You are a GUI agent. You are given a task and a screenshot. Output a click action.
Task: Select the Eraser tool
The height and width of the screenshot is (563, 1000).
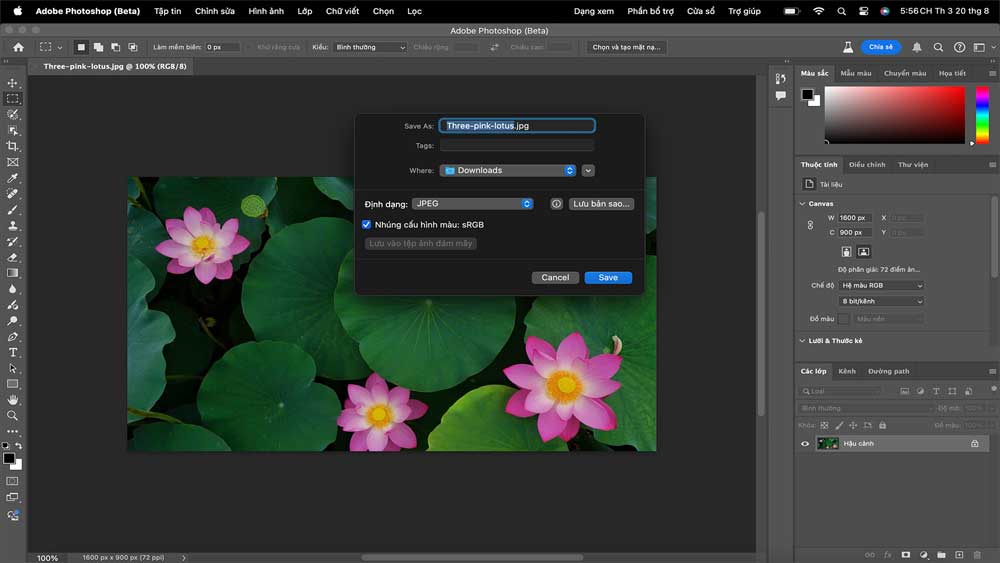pos(13,258)
